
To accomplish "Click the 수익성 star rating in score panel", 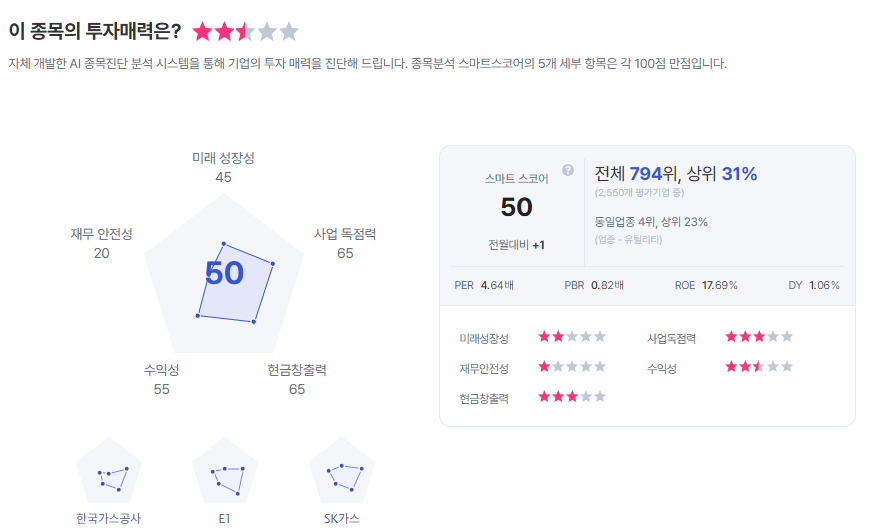I will tap(759, 367).
